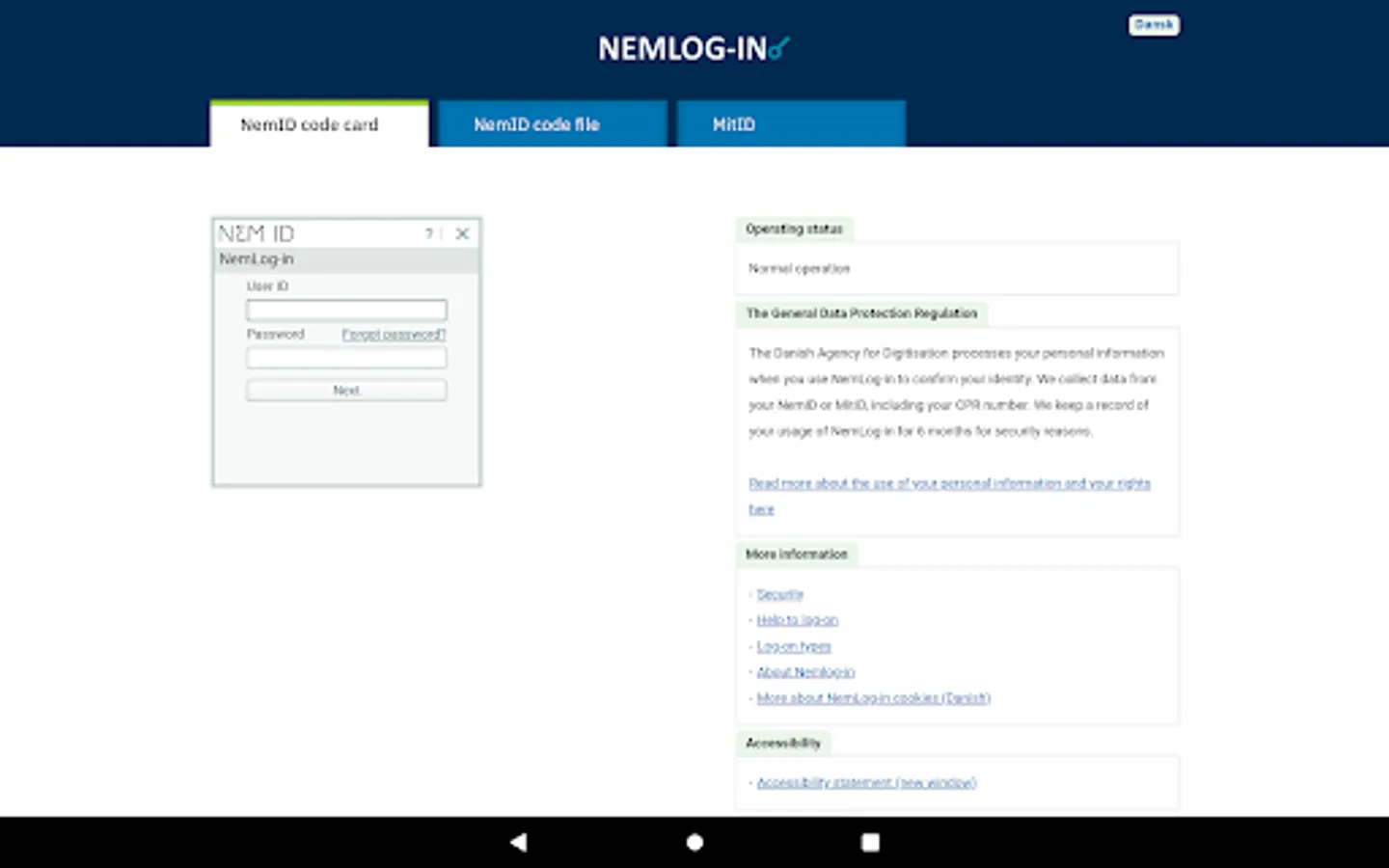Open the NemLog-in cookies (Danish) link
This screenshot has width=1389, height=868.
[874, 698]
